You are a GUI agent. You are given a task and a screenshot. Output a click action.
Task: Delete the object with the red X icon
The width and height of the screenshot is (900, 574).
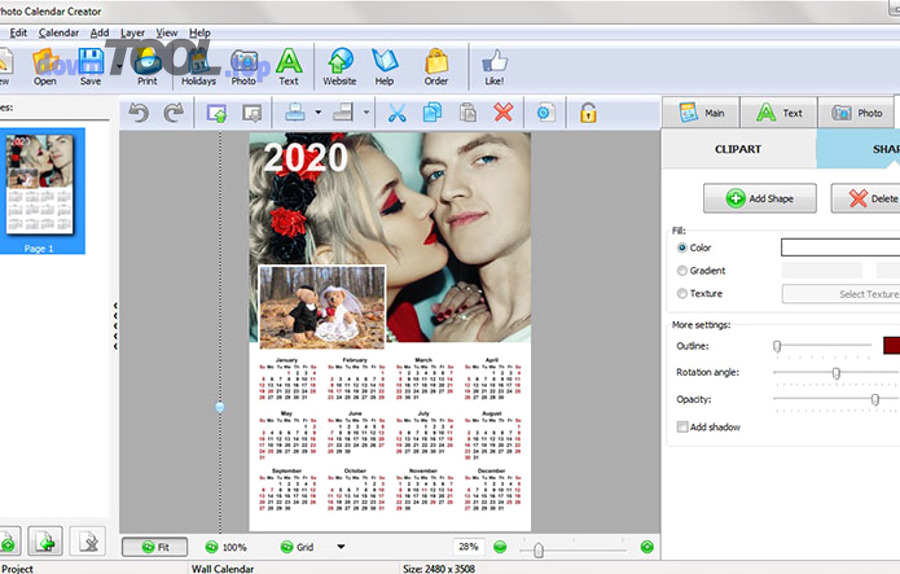pyautogui.click(x=503, y=113)
